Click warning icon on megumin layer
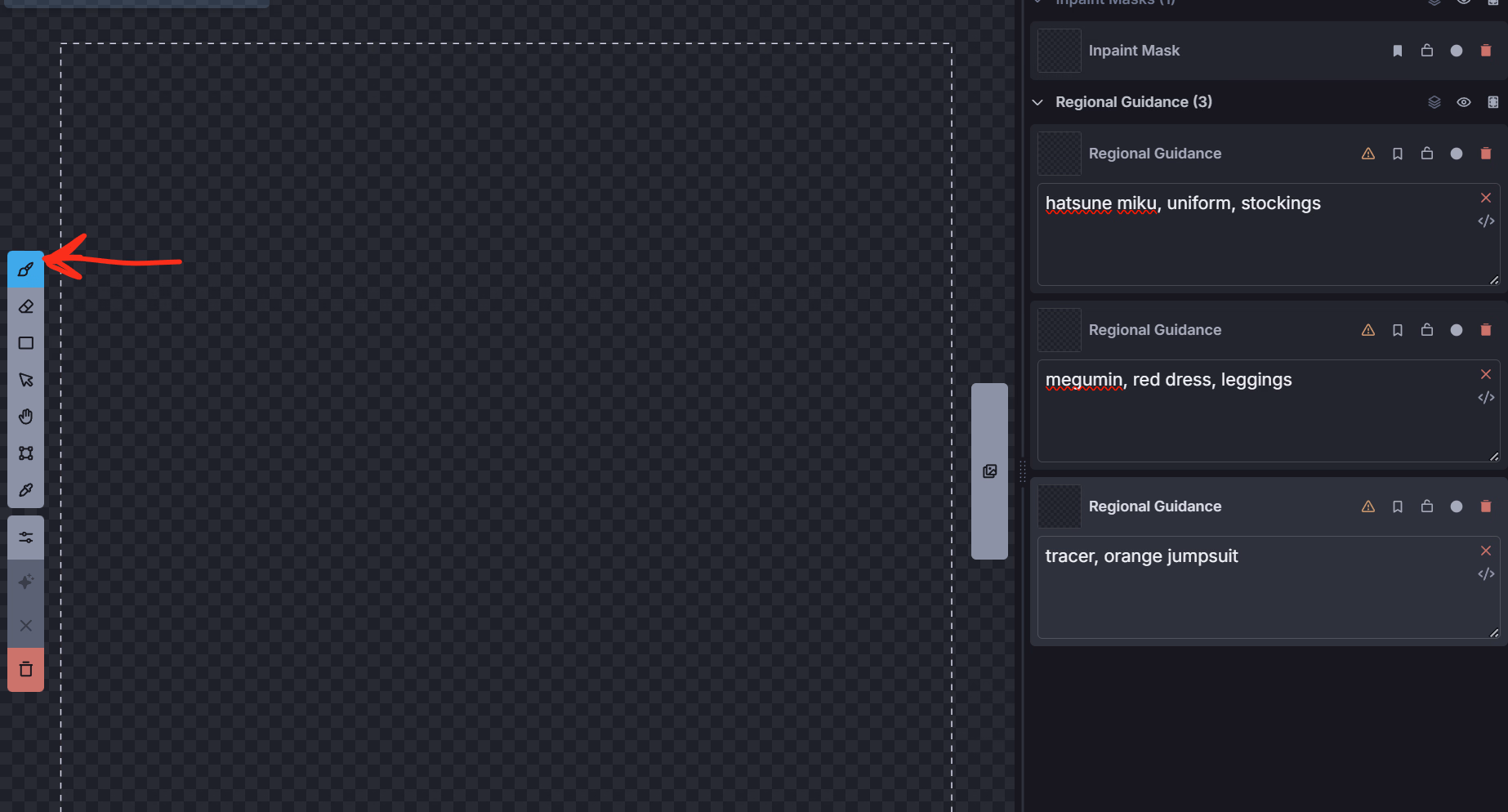 (1368, 330)
